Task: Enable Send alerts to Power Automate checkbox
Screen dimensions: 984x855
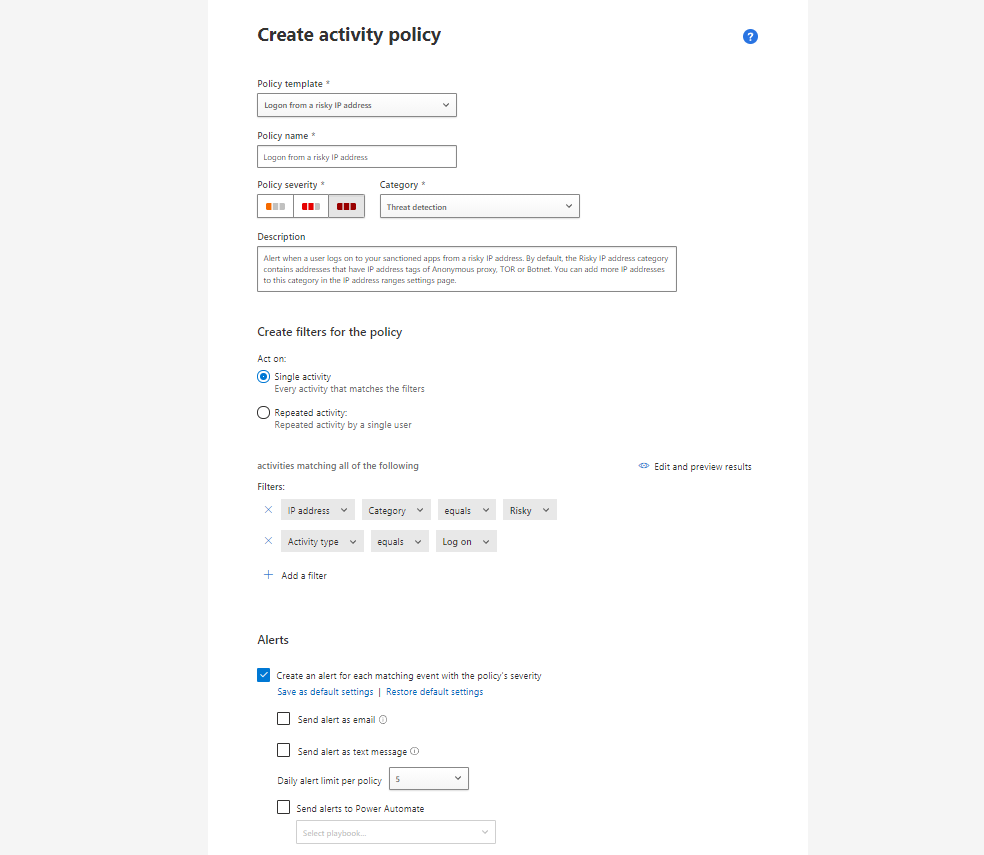Action: coord(284,807)
